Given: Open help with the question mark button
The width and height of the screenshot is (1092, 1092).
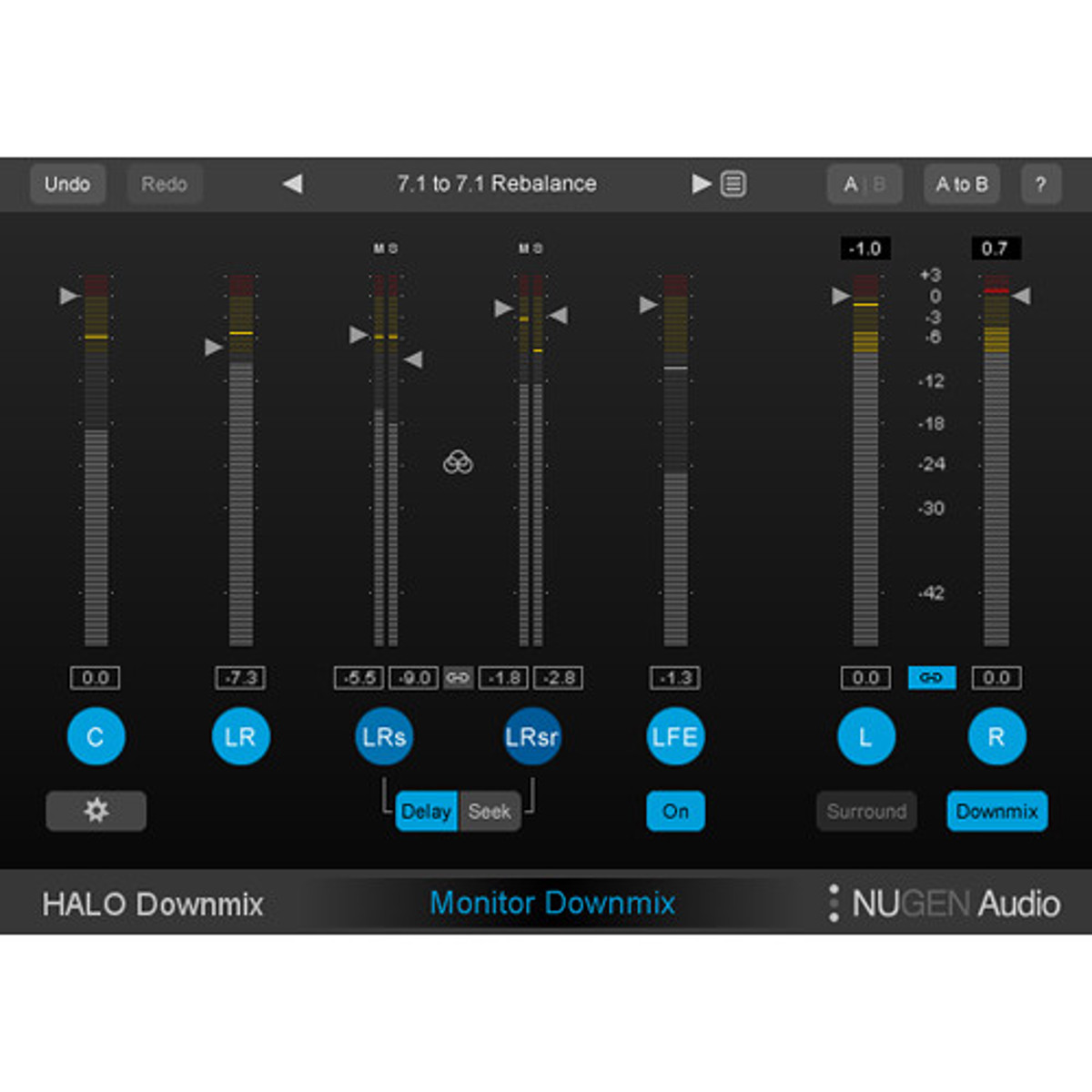Looking at the screenshot, I should 1040,184.
